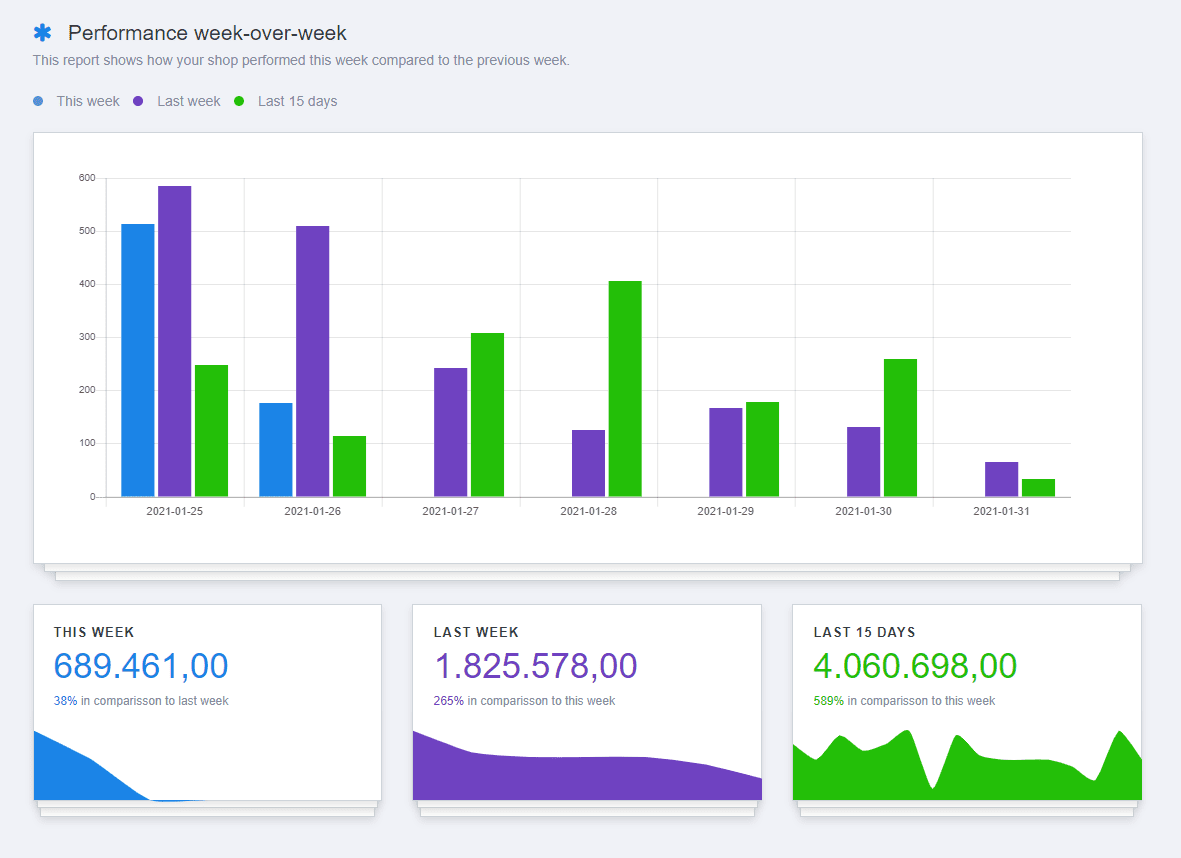The width and height of the screenshot is (1181, 858).
Task: Select the purple bar for 2021-01-27
Action: (450, 432)
